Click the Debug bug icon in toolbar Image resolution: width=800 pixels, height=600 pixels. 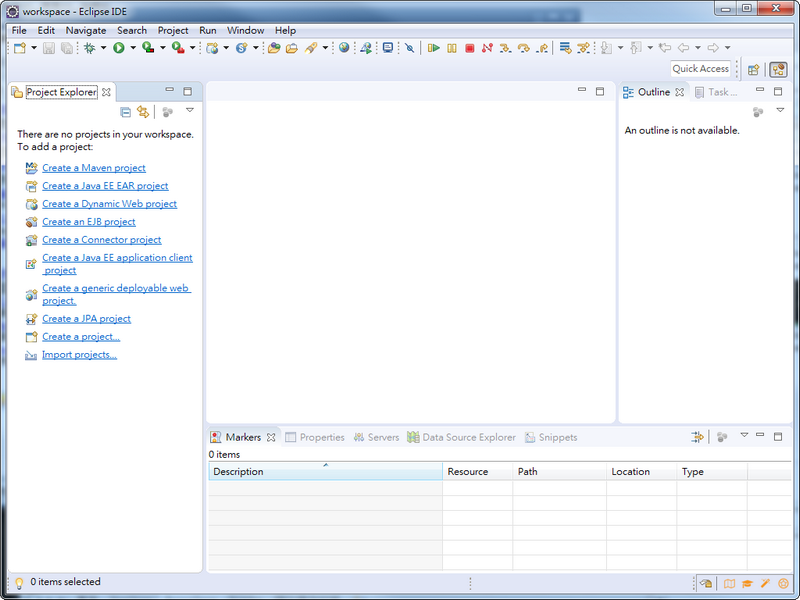tap(89, 48)
